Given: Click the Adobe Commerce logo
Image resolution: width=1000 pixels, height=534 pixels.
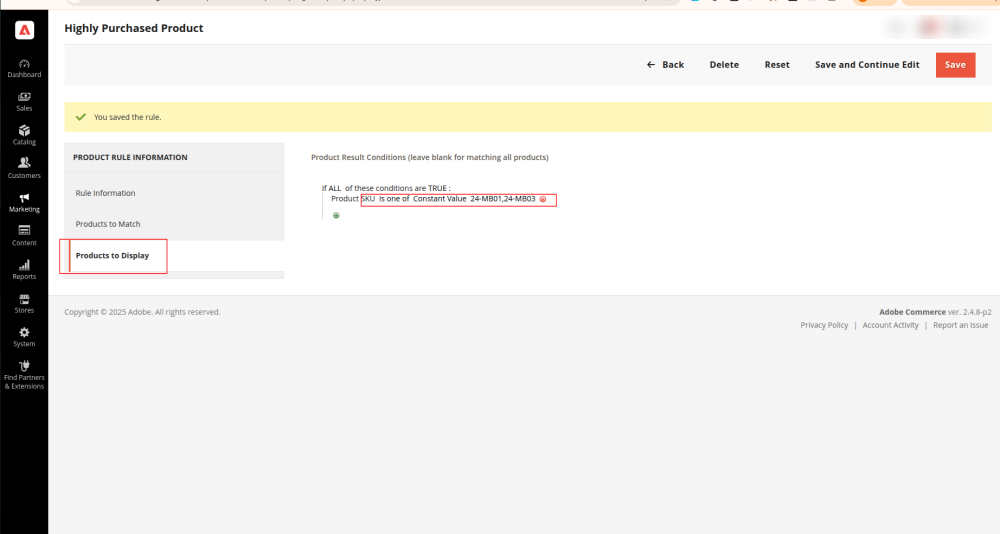Looking at the screenshot, I should 24,31.
